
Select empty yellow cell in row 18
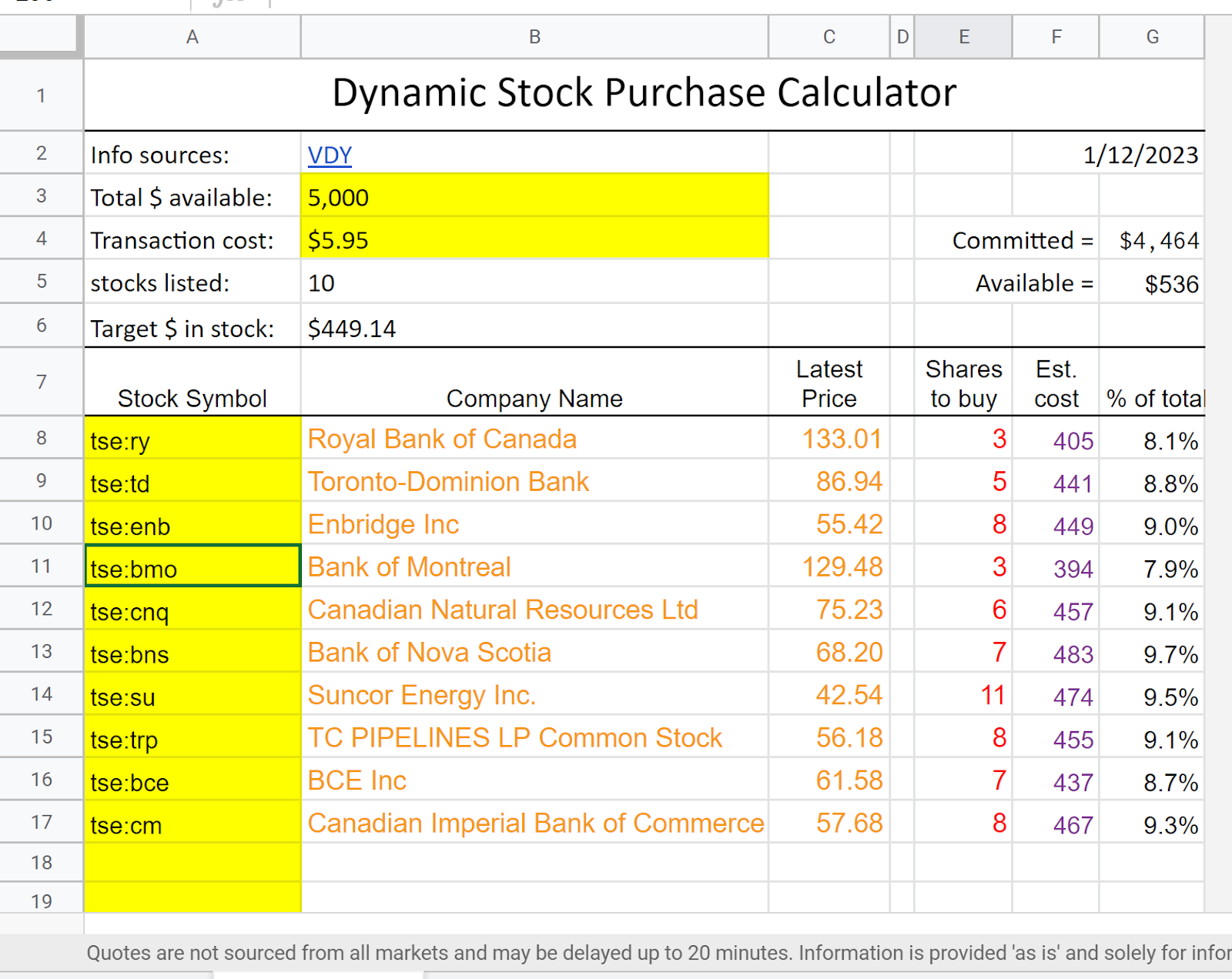[x=192, y=863]
